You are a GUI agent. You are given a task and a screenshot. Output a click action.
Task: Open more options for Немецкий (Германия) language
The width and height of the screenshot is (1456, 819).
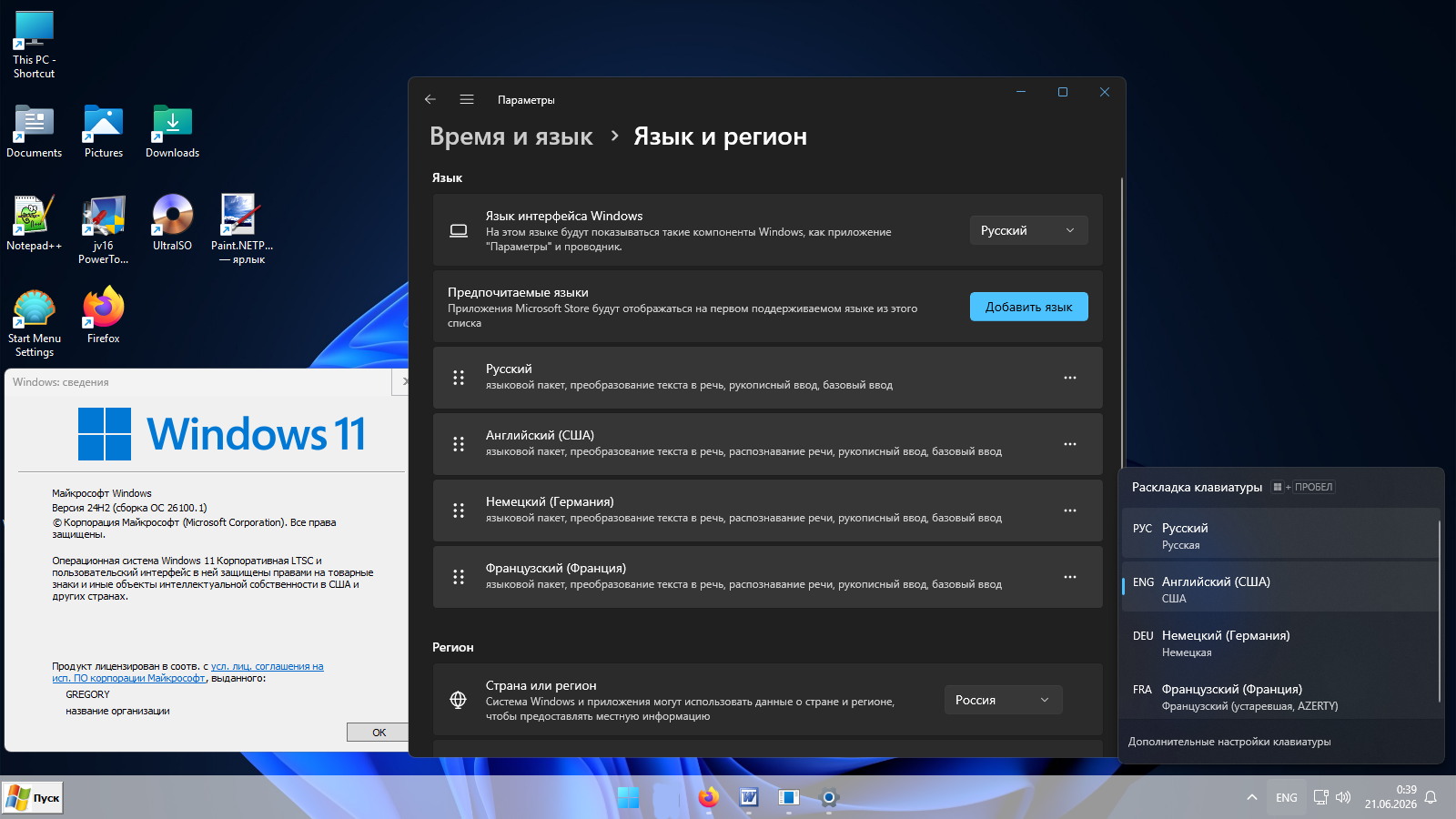click(1070, 511)
